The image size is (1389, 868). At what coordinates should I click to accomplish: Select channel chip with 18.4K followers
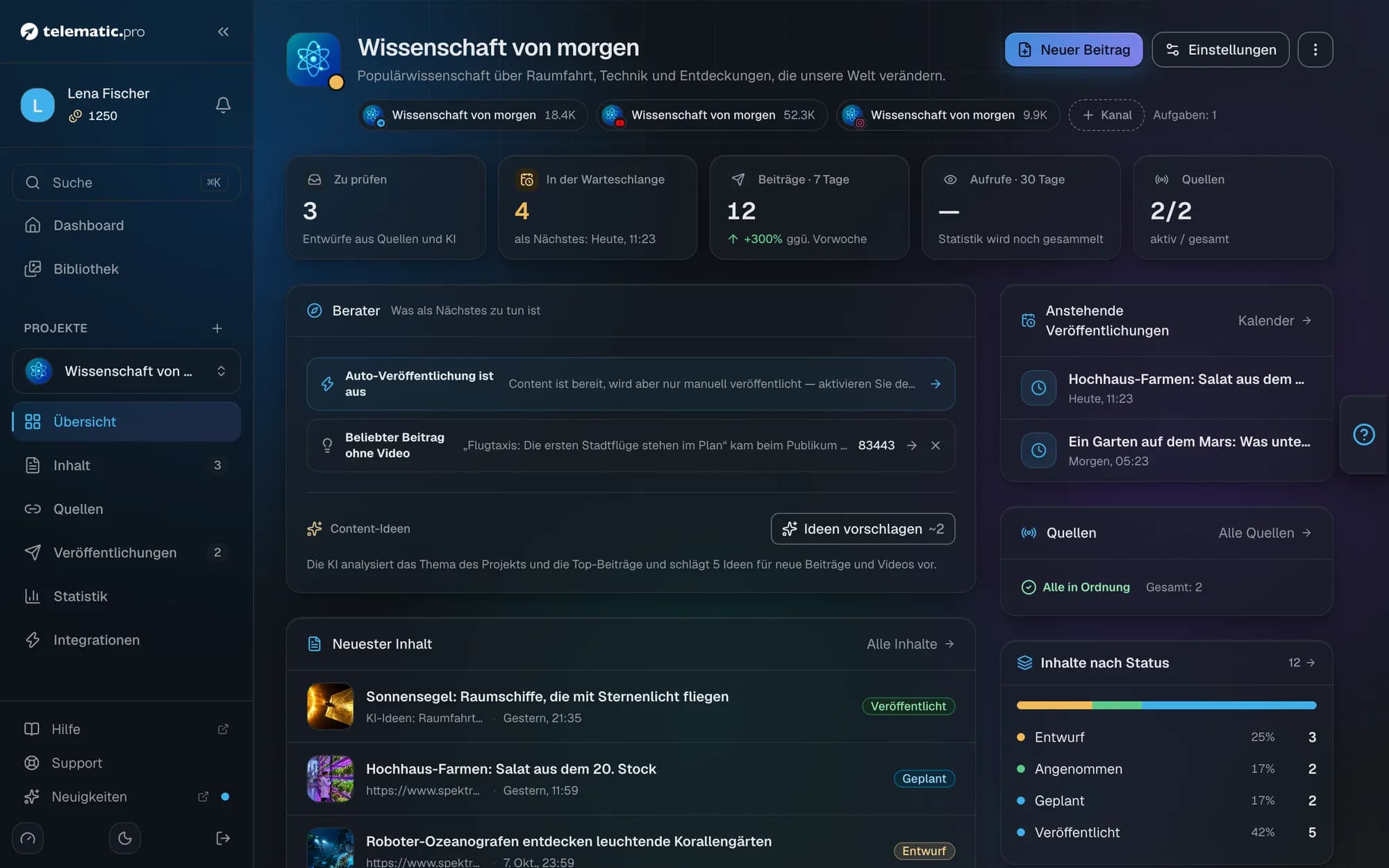pyautogui.click(x=473, y=115)
